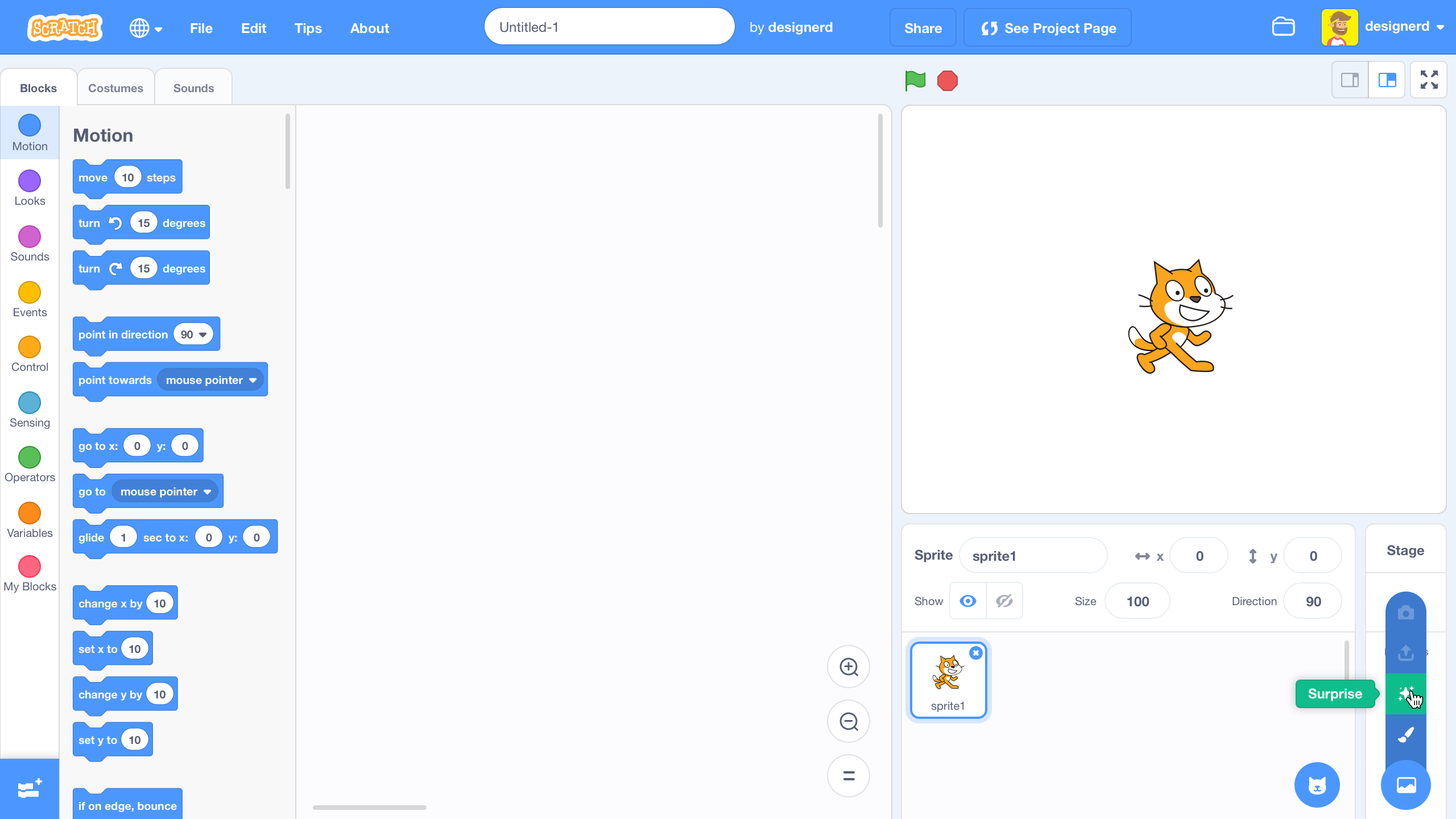The height and width of the screenshot is (819, 1456).
Task: Click the sprite y position field
Action: (x=1313, y=556)
